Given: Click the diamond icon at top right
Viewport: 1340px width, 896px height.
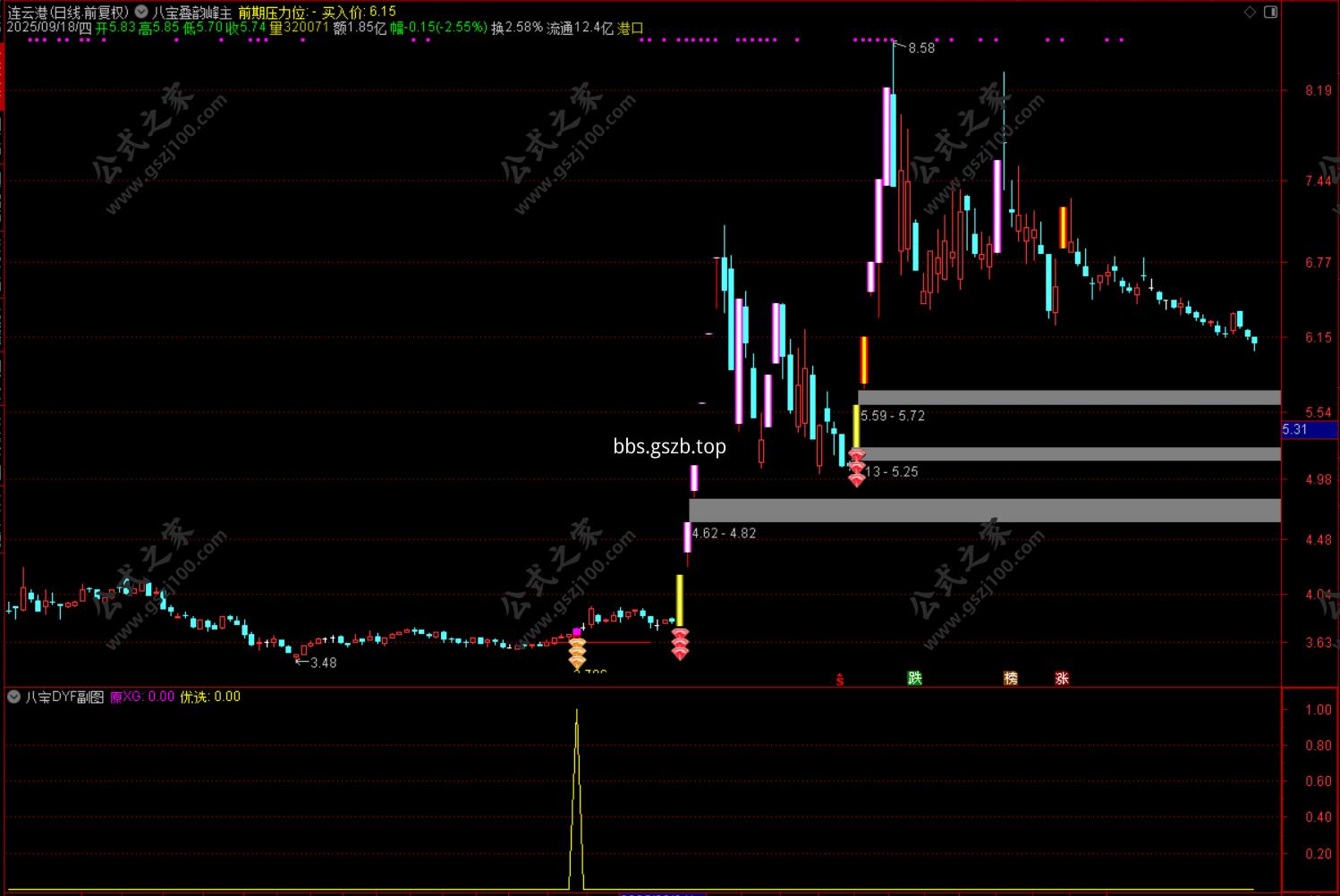Looking at the screenshot, I should pos(1250,12).
